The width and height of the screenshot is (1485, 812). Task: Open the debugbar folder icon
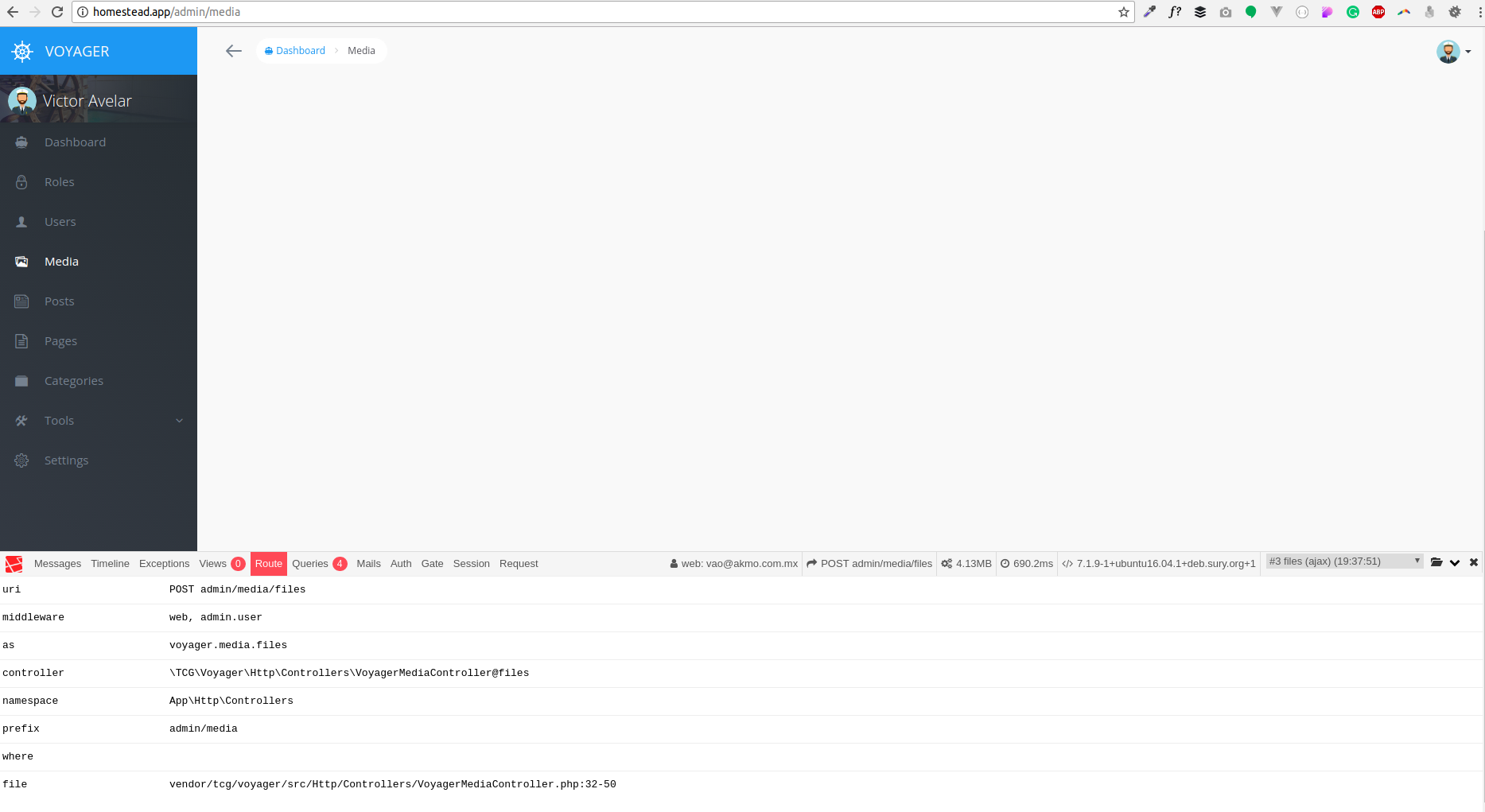1436,562
